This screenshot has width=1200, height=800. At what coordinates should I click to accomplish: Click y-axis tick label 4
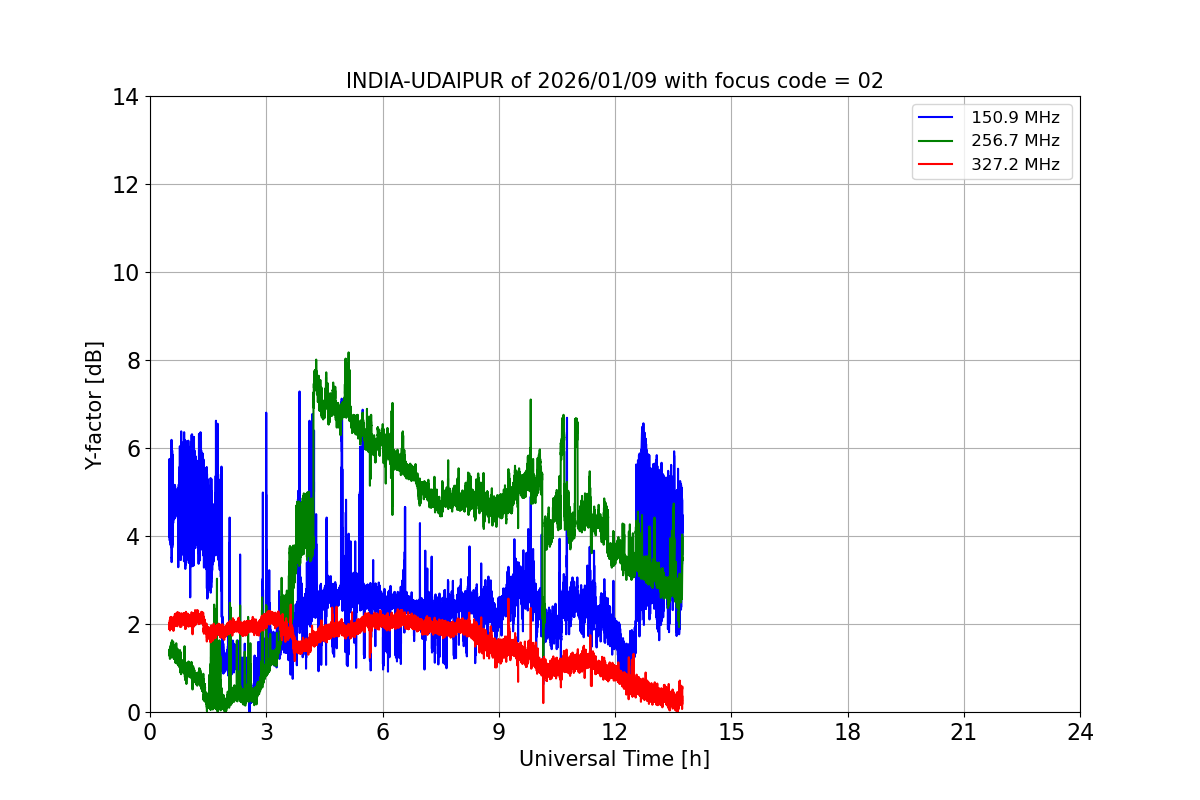pos(133,537)
